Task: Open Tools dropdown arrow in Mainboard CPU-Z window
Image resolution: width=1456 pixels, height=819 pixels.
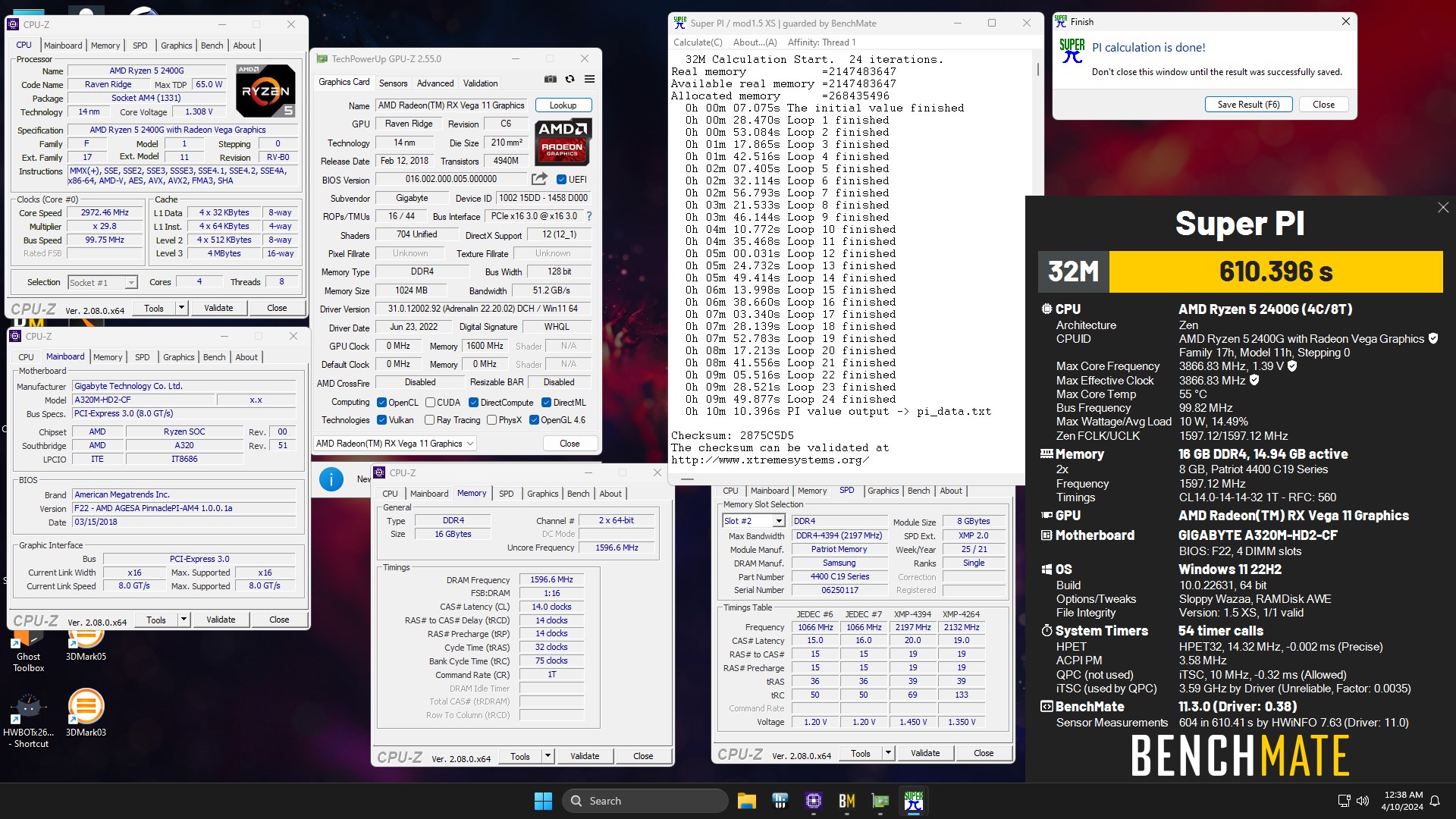Action: click(x=184, y=620)
